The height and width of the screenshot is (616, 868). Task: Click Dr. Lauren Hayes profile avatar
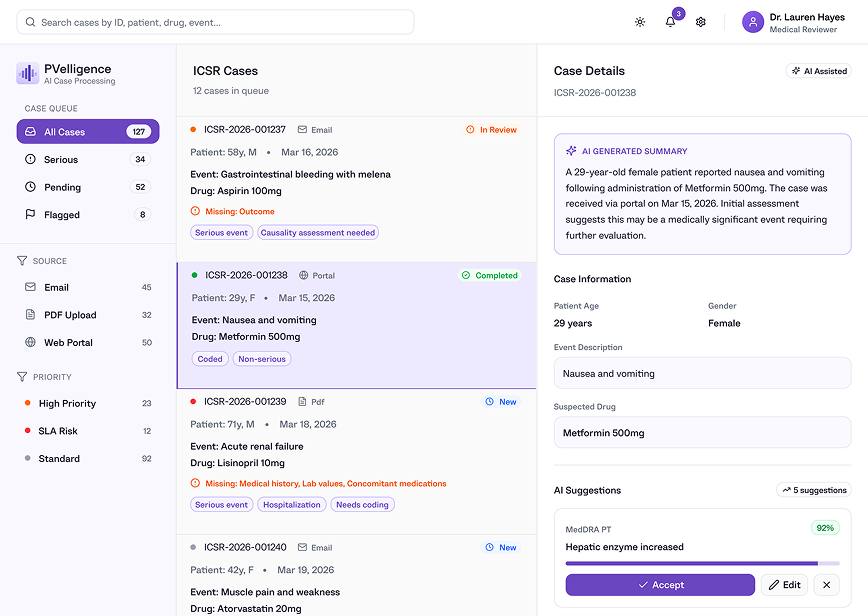tap(753, 22)
